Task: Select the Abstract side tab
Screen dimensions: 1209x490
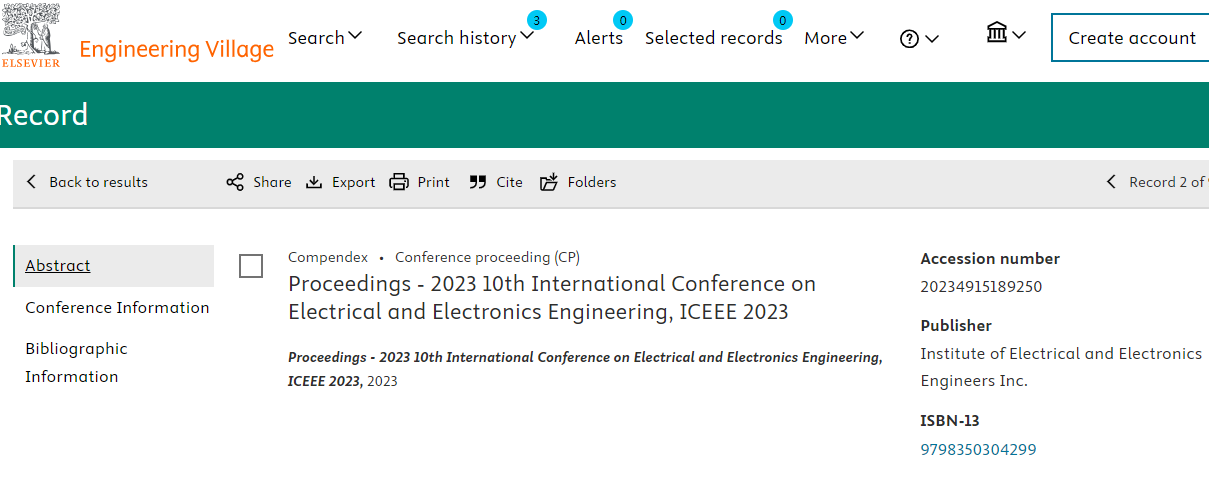Action: coord(114,266)
